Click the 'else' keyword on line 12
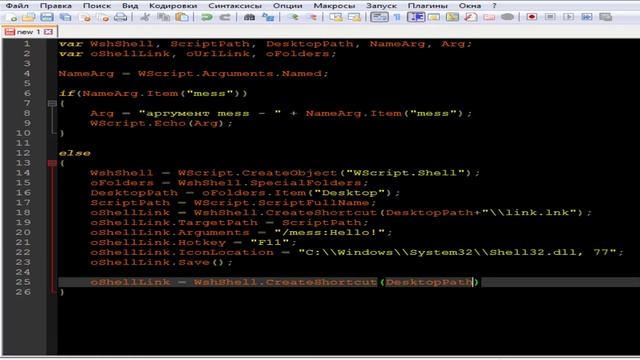 click(74, 153)
